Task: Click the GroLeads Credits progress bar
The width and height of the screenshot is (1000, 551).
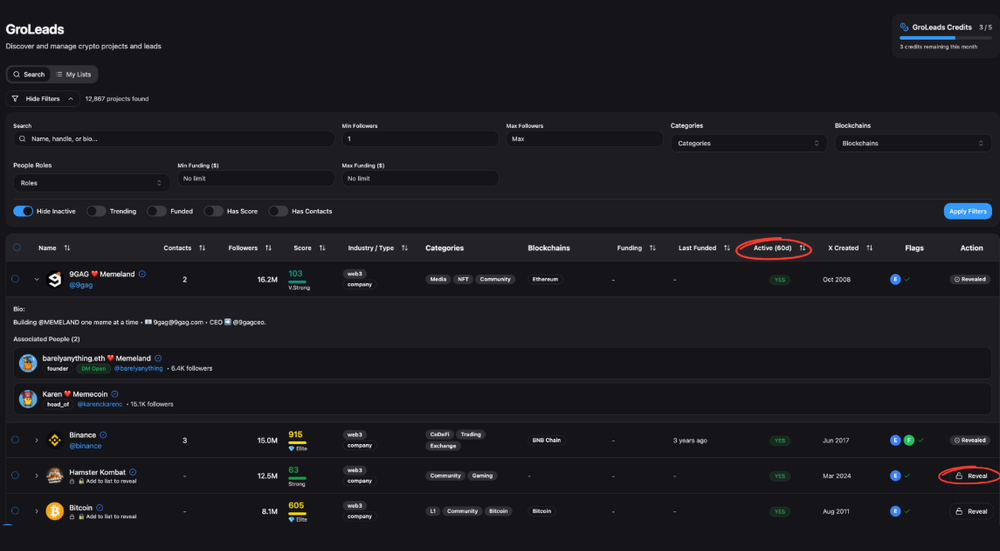Action: (x=945, y=38)
